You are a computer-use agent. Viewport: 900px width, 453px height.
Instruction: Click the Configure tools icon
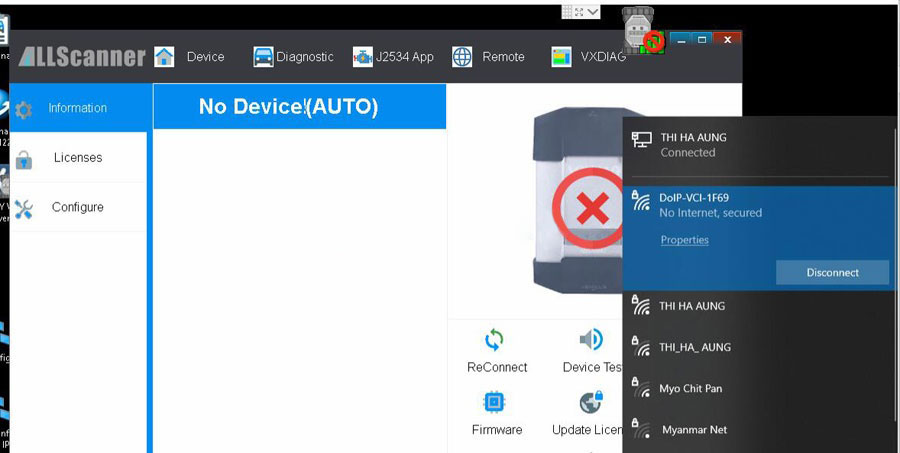click(x=24, y=209)
